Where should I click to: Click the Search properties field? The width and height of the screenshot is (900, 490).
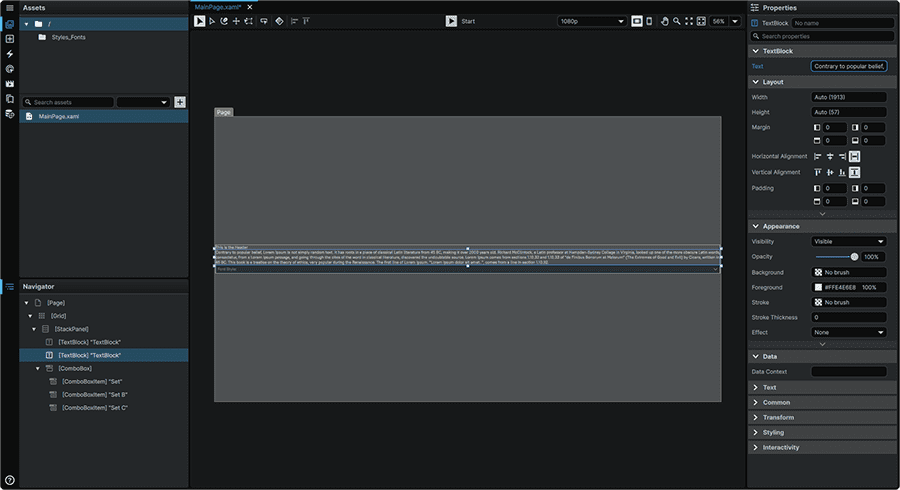pos(823,36)
